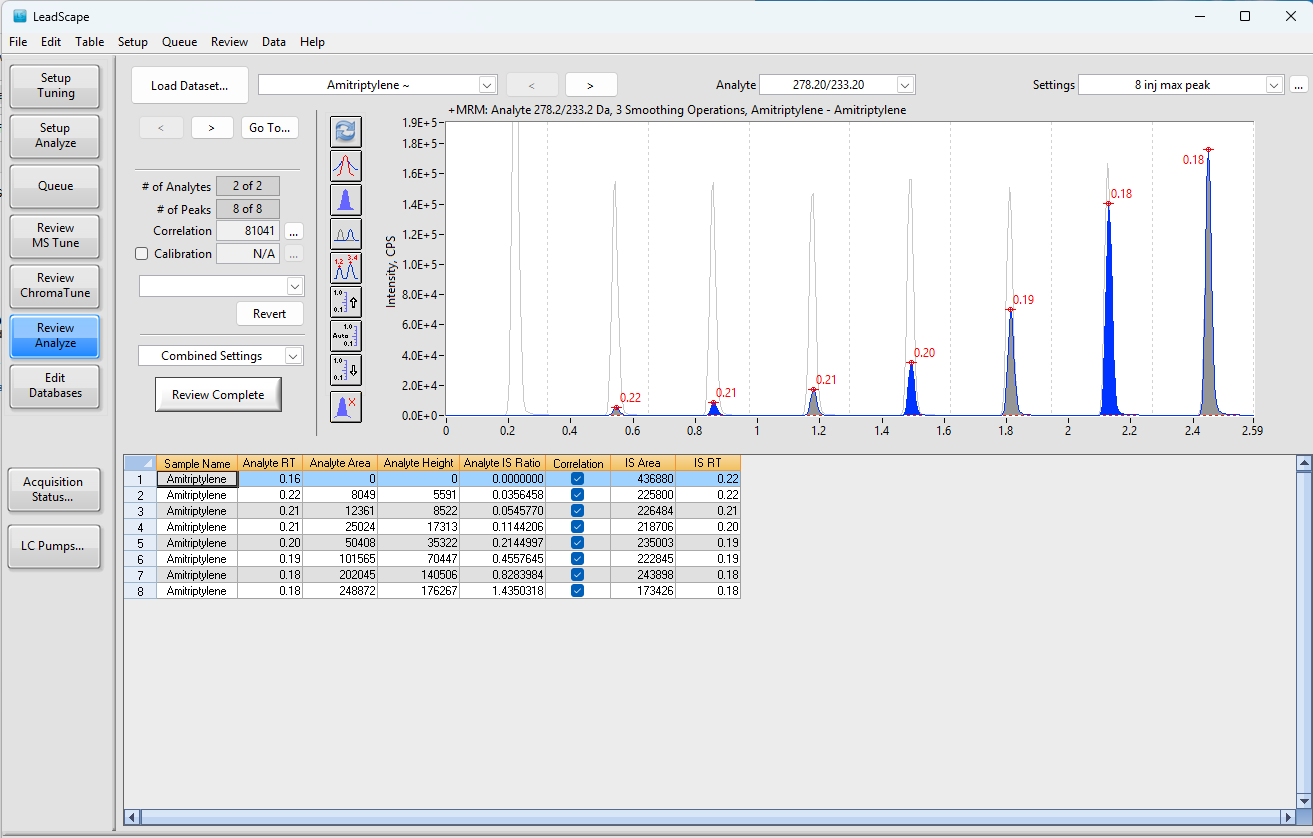Click the red and blue overlaid peaks icon

pyautogui.click(x=345, y=166)
